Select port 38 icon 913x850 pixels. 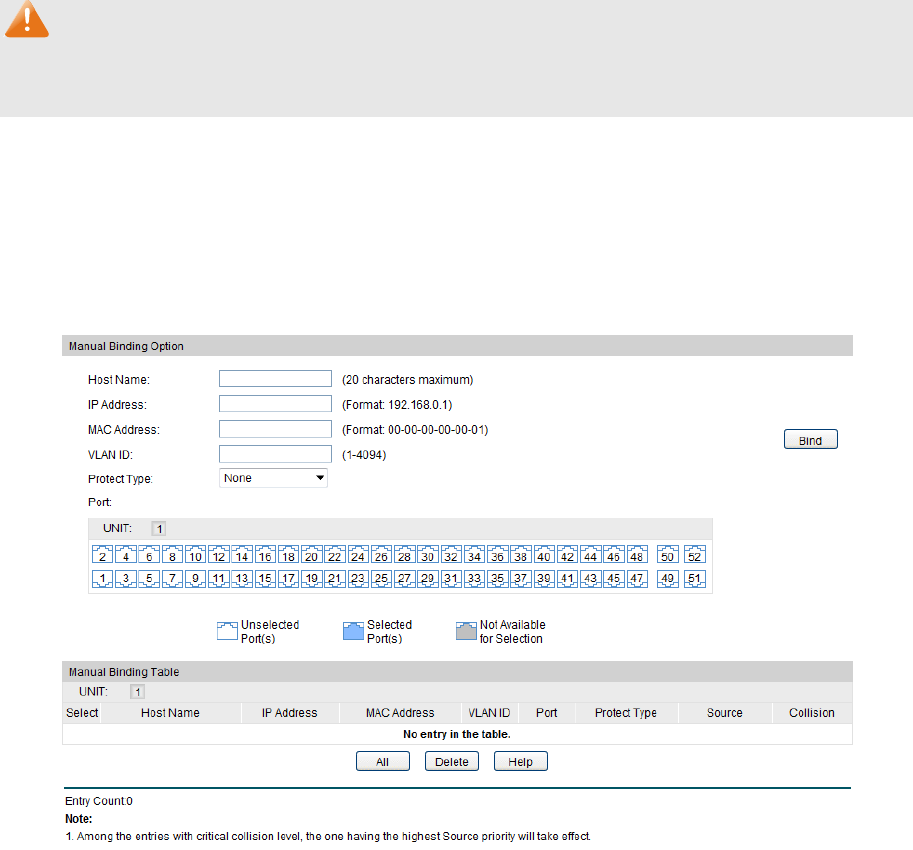coord(521,555)
